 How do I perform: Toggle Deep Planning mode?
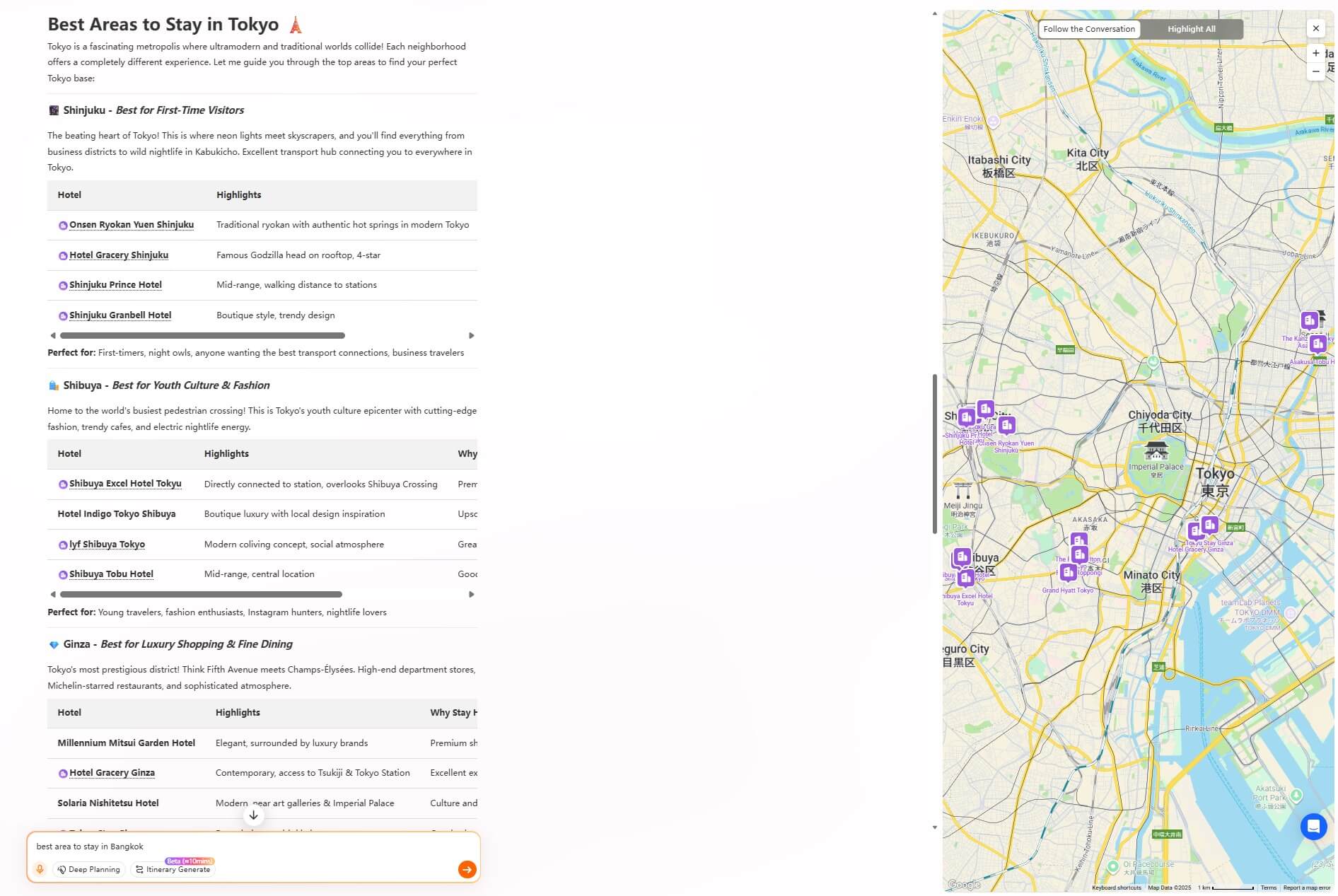(89, 869)
